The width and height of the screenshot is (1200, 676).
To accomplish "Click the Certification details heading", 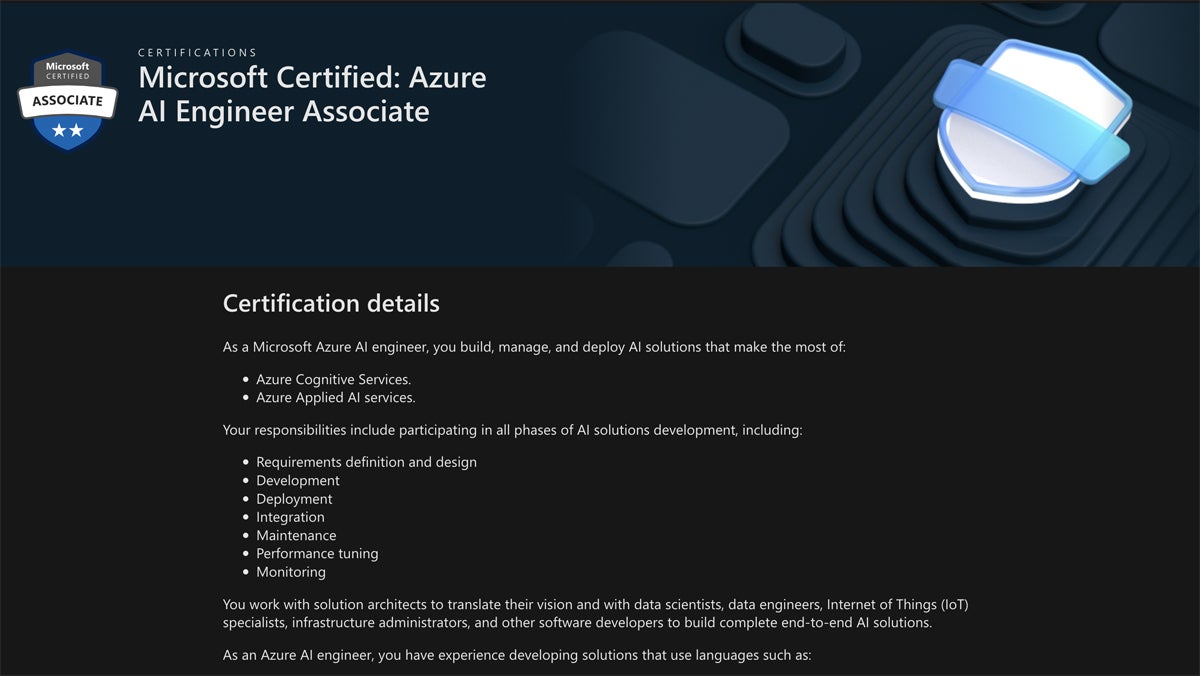I will coord(331,303).
